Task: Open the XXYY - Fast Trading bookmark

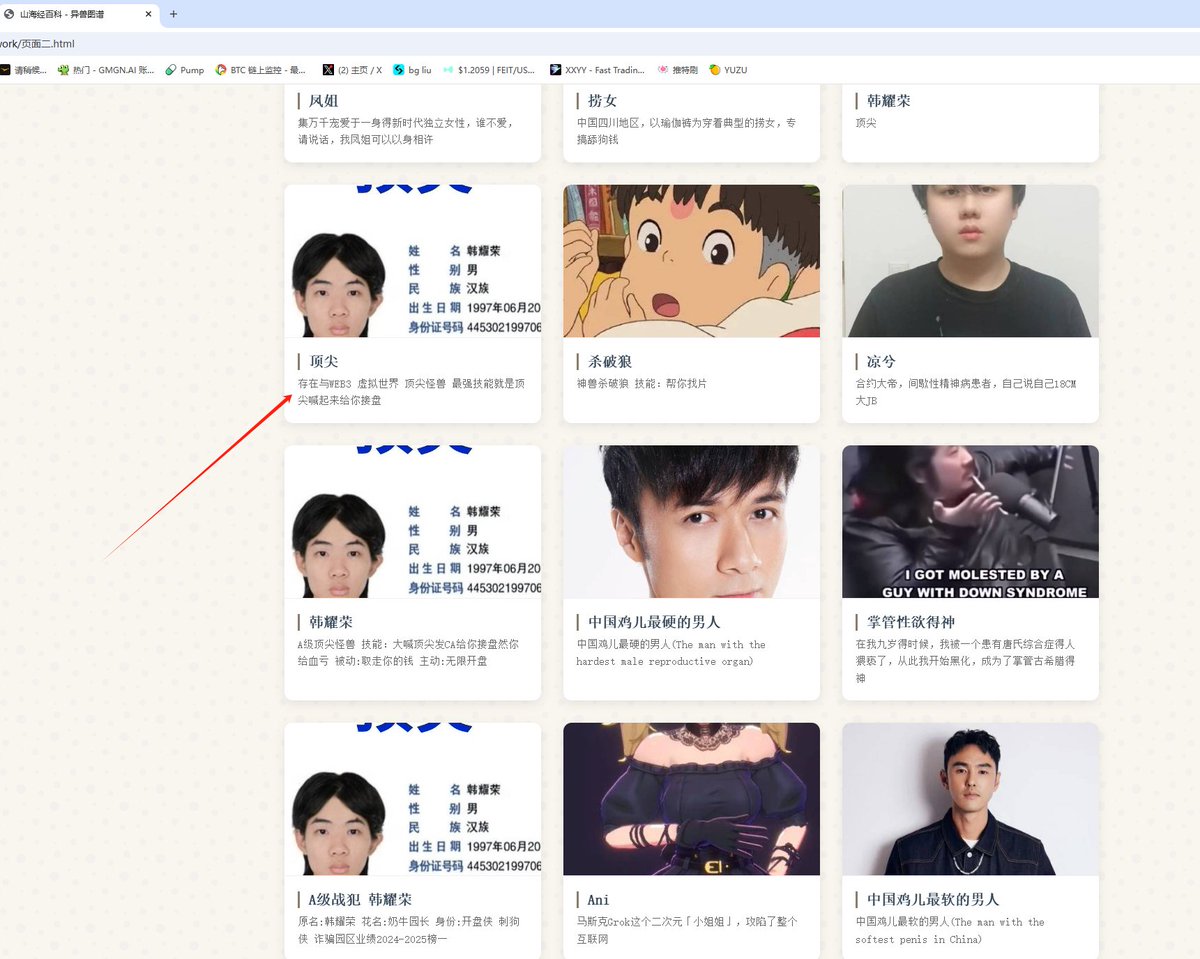Action: (598, 70)
